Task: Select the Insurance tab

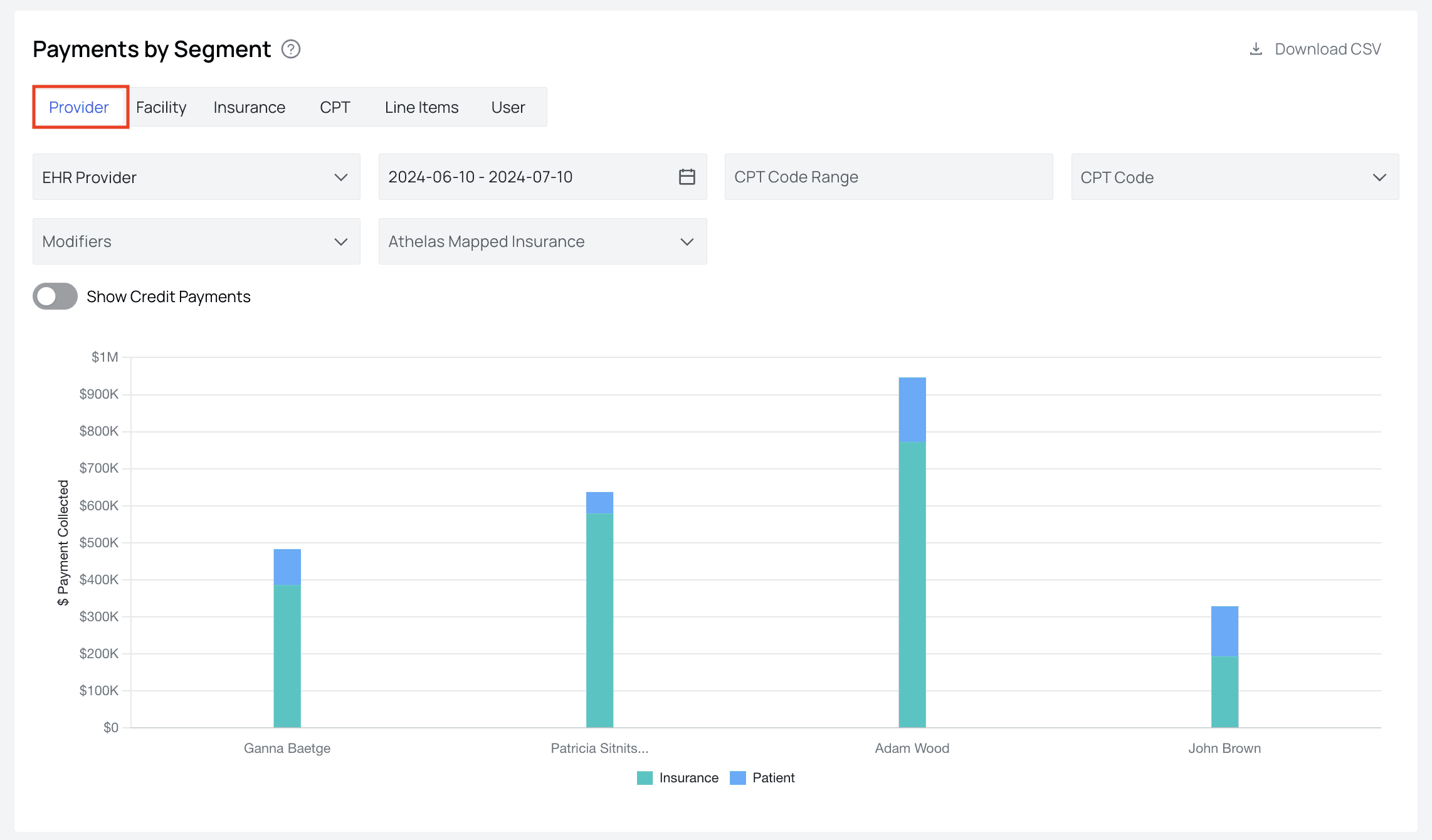Action: 249,107
